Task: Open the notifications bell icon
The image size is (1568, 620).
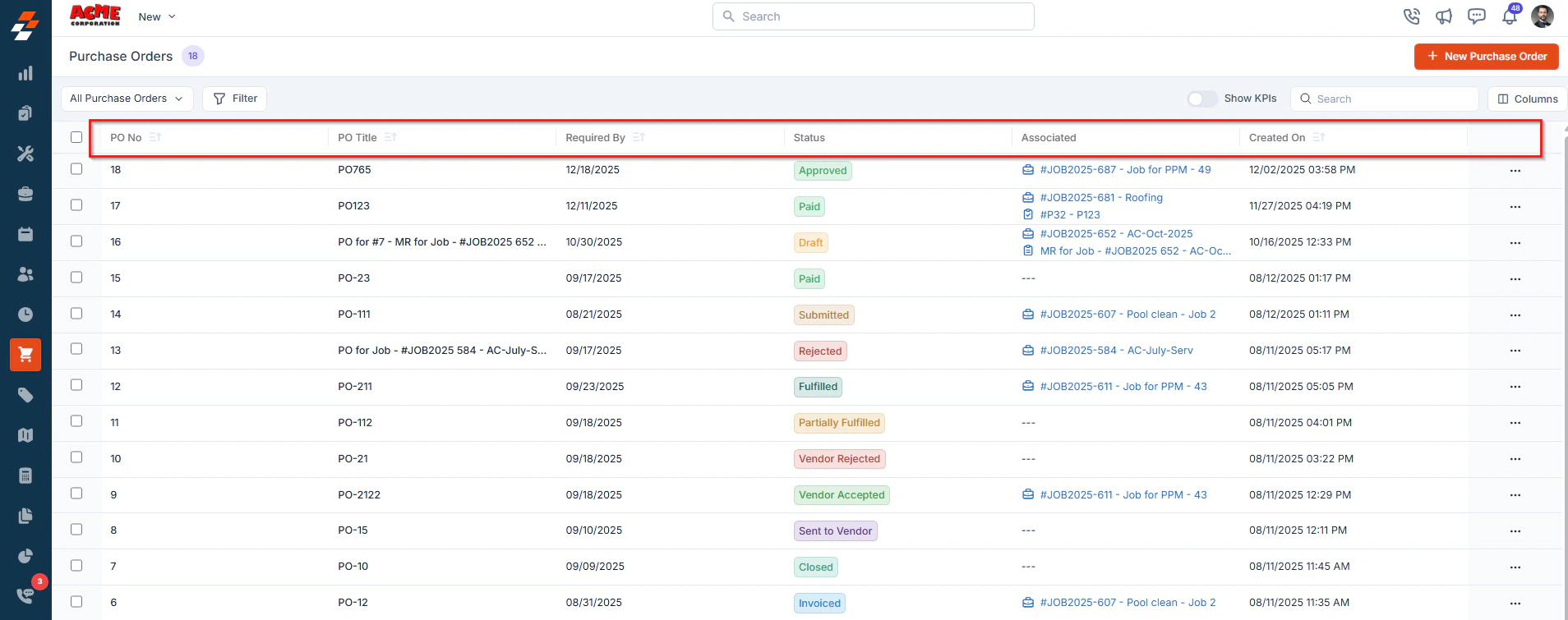Action: (x=1510, y=16)
